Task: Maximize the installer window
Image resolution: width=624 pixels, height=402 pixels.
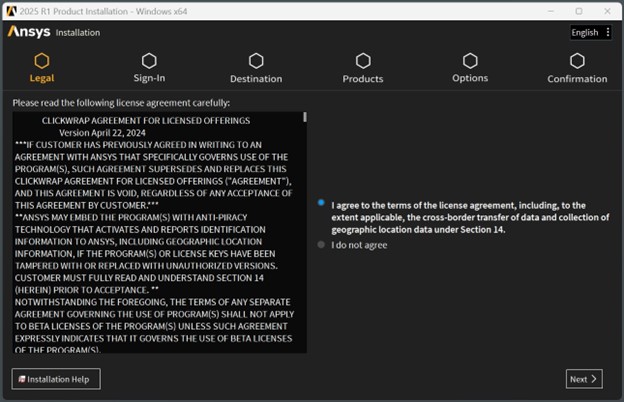Action: click(x=579, y=11)
